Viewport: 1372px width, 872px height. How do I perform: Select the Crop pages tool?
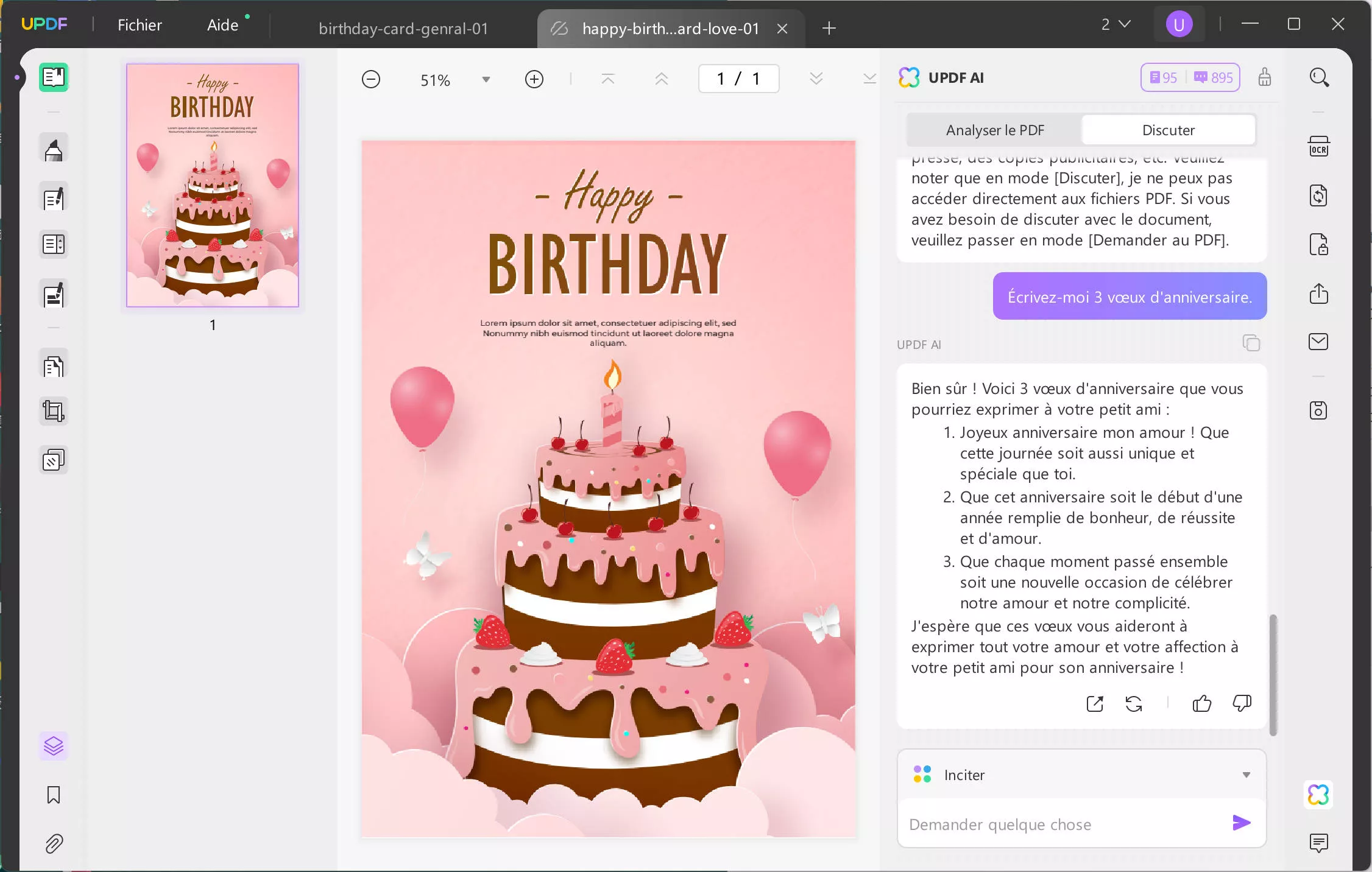54,411
